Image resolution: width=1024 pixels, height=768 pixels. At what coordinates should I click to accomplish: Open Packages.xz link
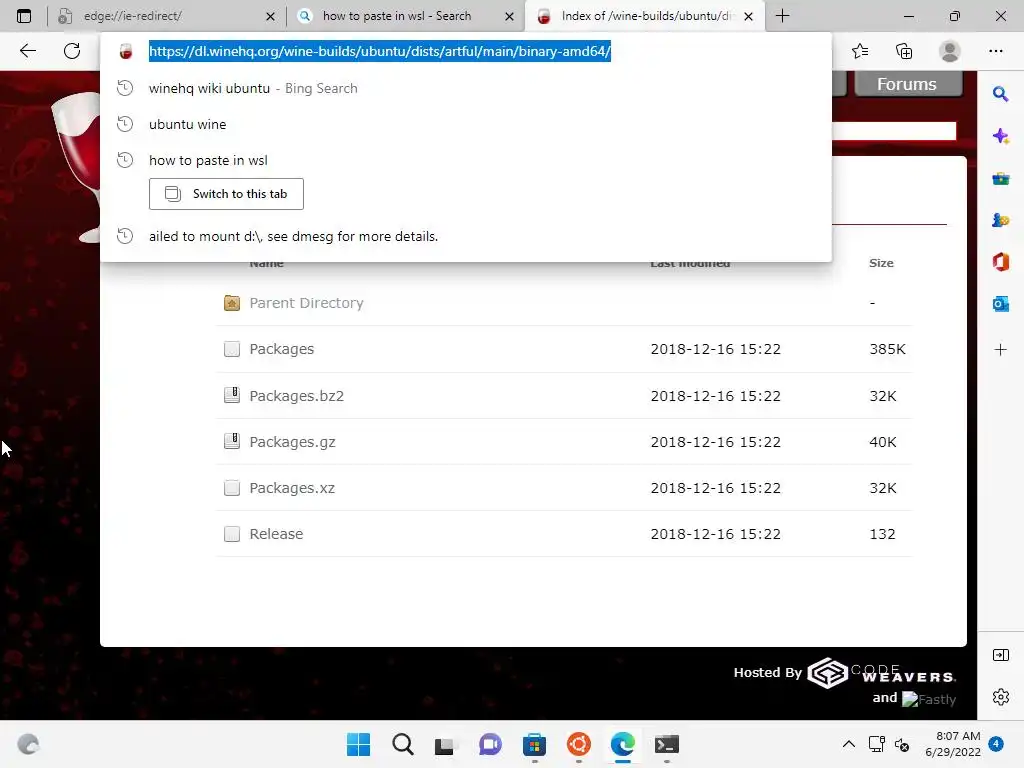pyautogui.click(x=292, y=488)
